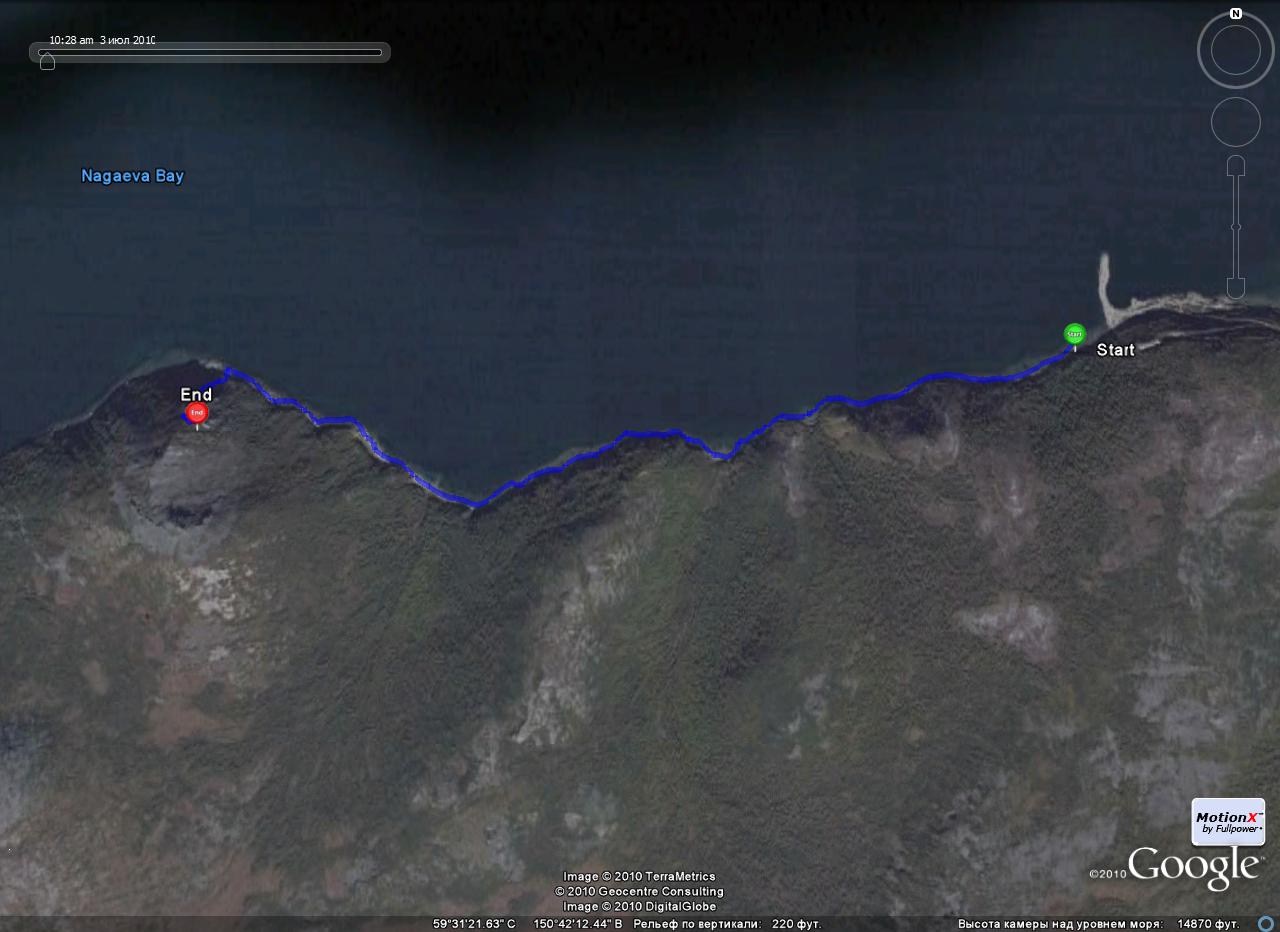Click the "Image © 2010 TerraMetrics" attribution
Viewport: 1280px width, 932px height.
[639, 877]
